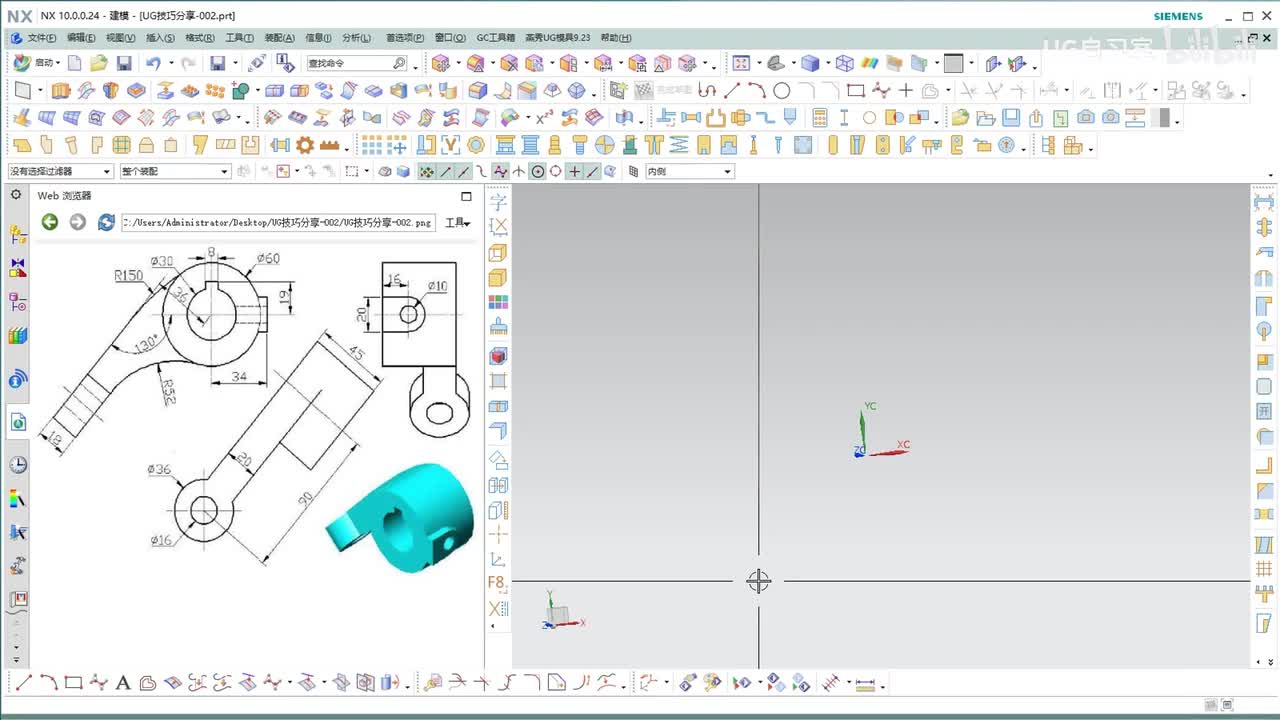
Task: Click the calculator icon in the toolbar
Action: point(820,118)
